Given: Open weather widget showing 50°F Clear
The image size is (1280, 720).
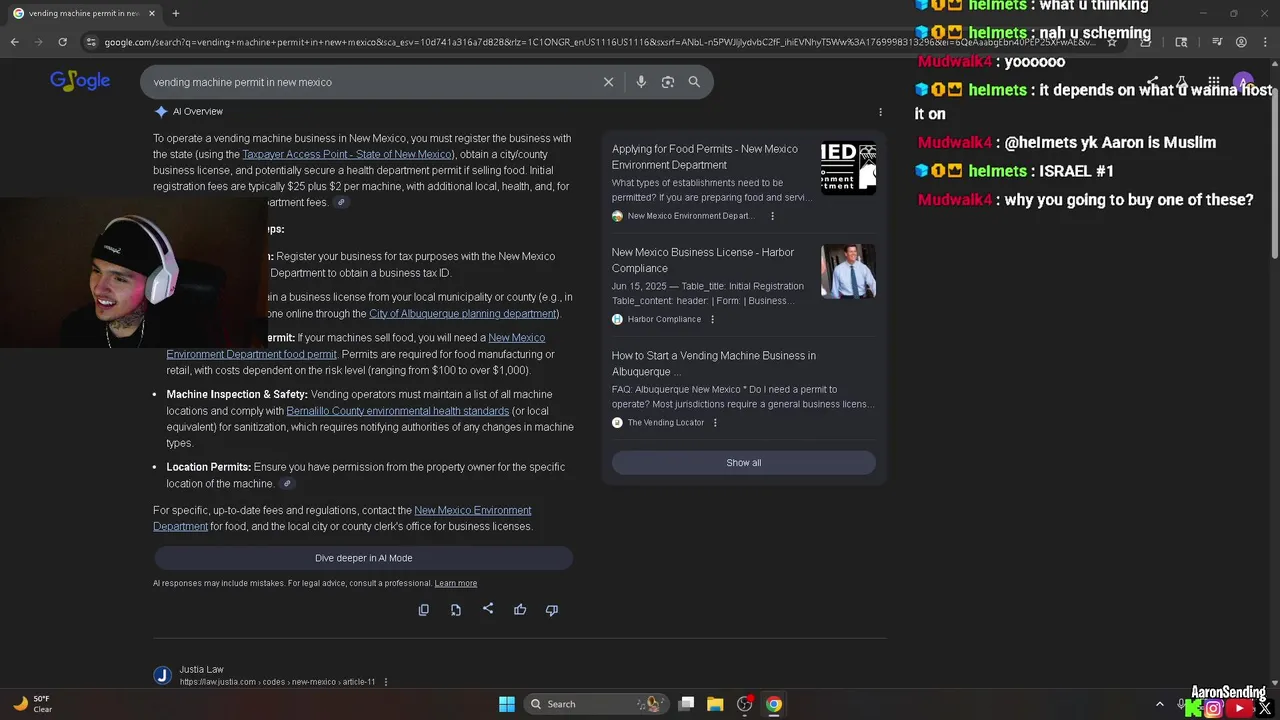Looking at the screenshot, I should click(x=32, y=704).
